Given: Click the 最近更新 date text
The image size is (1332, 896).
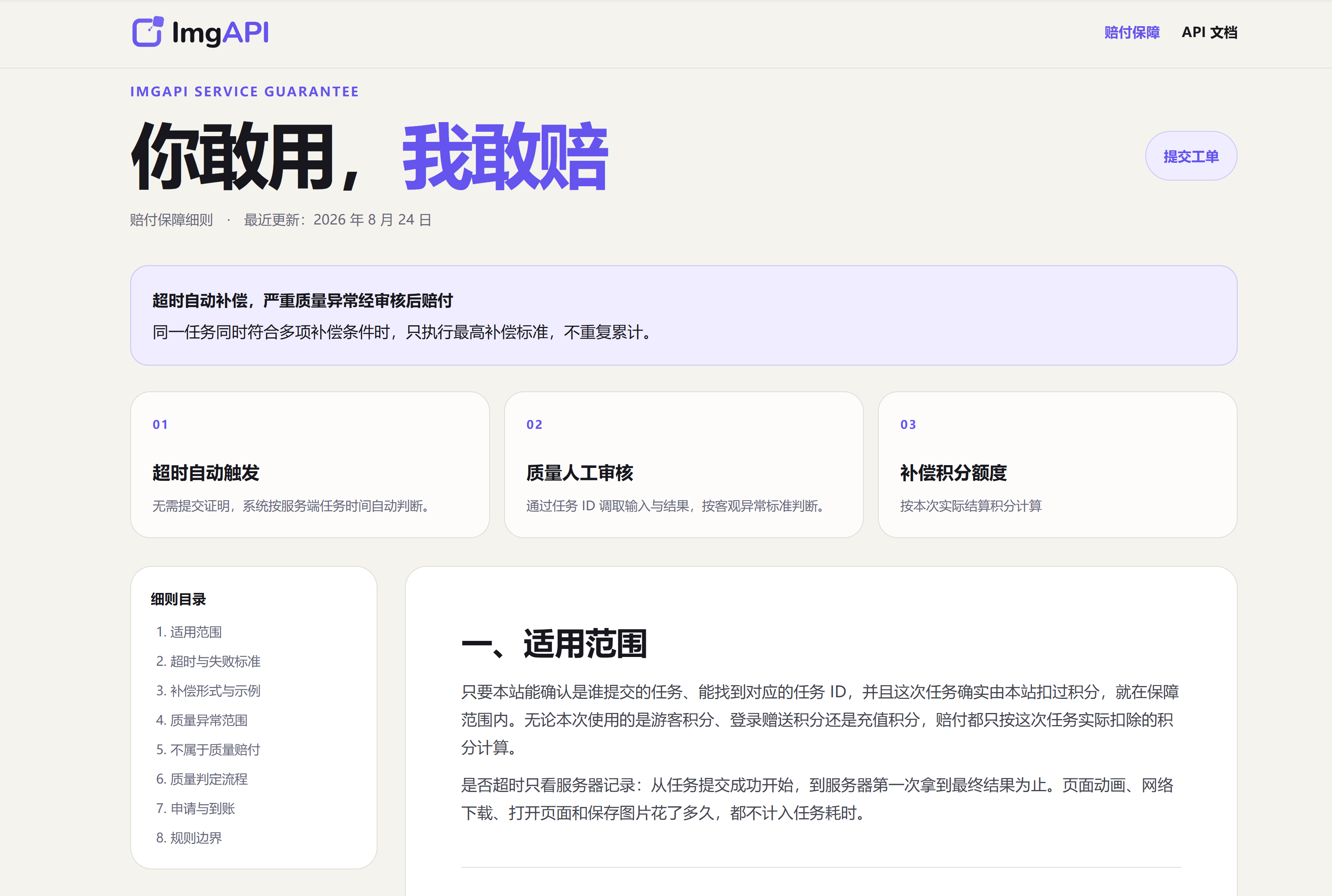Looking at the screenshot, I should pos(338,220).
